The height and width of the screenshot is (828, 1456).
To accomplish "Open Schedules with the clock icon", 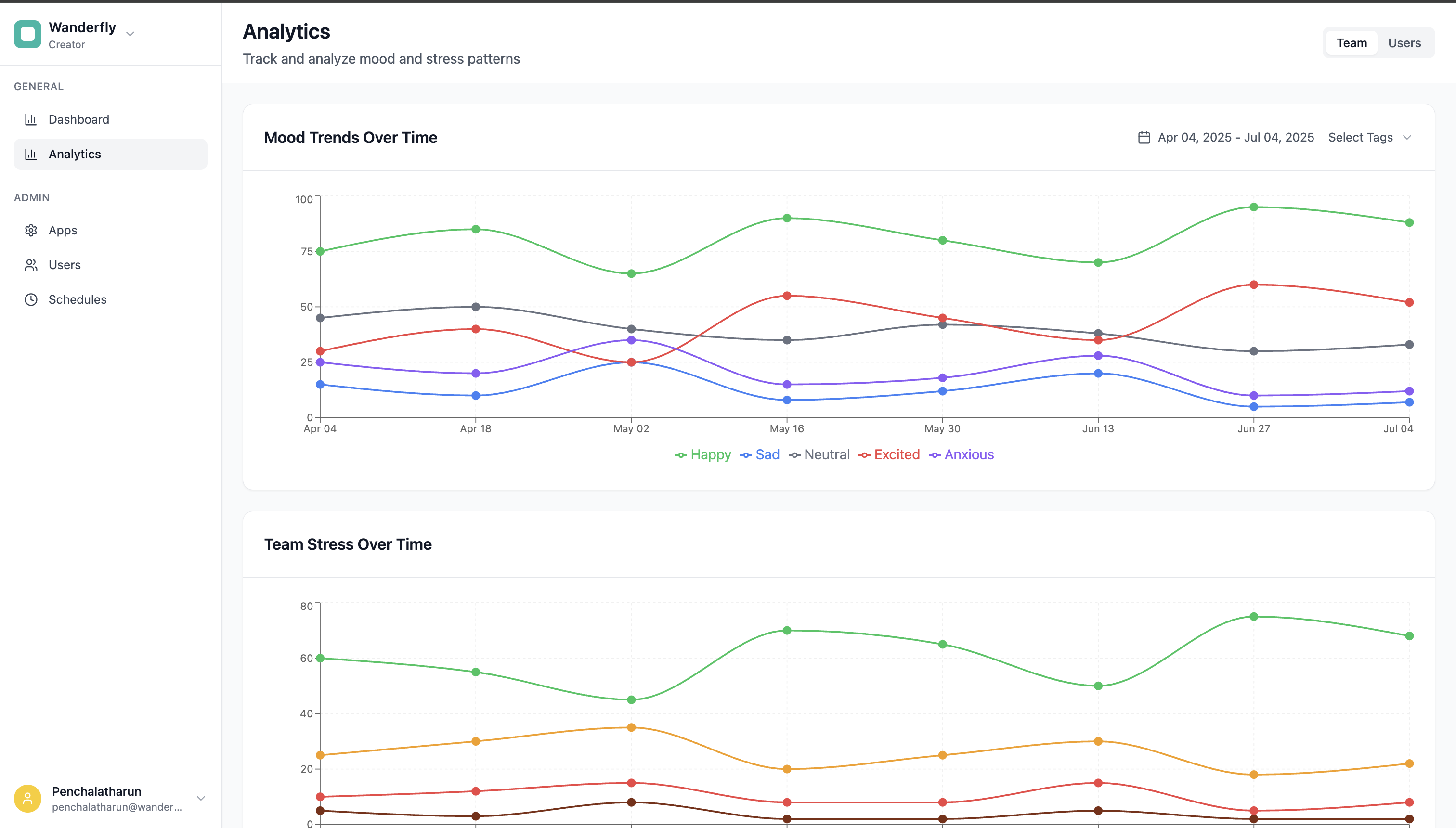I will pyautogui.click(x=31, y=299).
